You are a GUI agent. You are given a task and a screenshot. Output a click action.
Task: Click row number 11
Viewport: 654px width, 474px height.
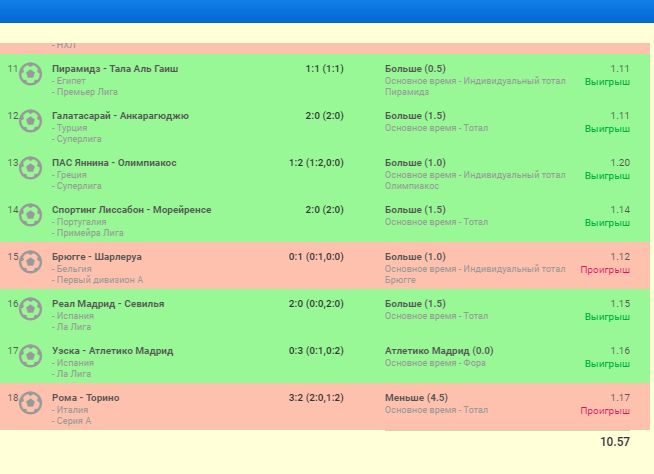(13, 69)
